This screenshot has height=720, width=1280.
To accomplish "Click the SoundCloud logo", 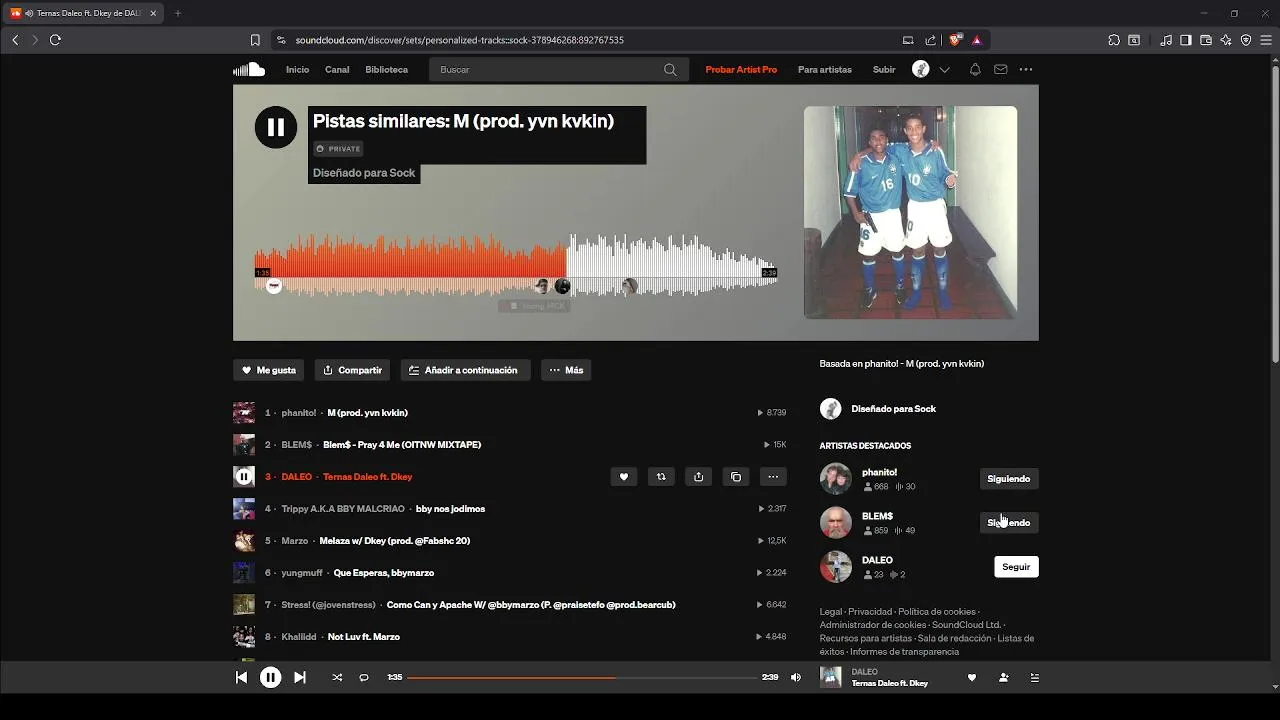I will (x=249, y=69).
